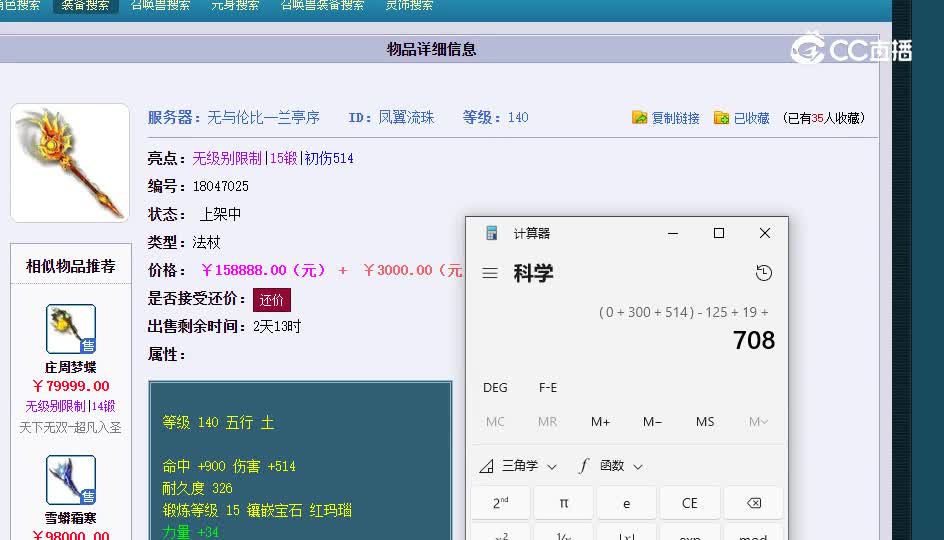The image size is (944, 540).
Task: Click item number 18047025
Action: pos(220,186)
